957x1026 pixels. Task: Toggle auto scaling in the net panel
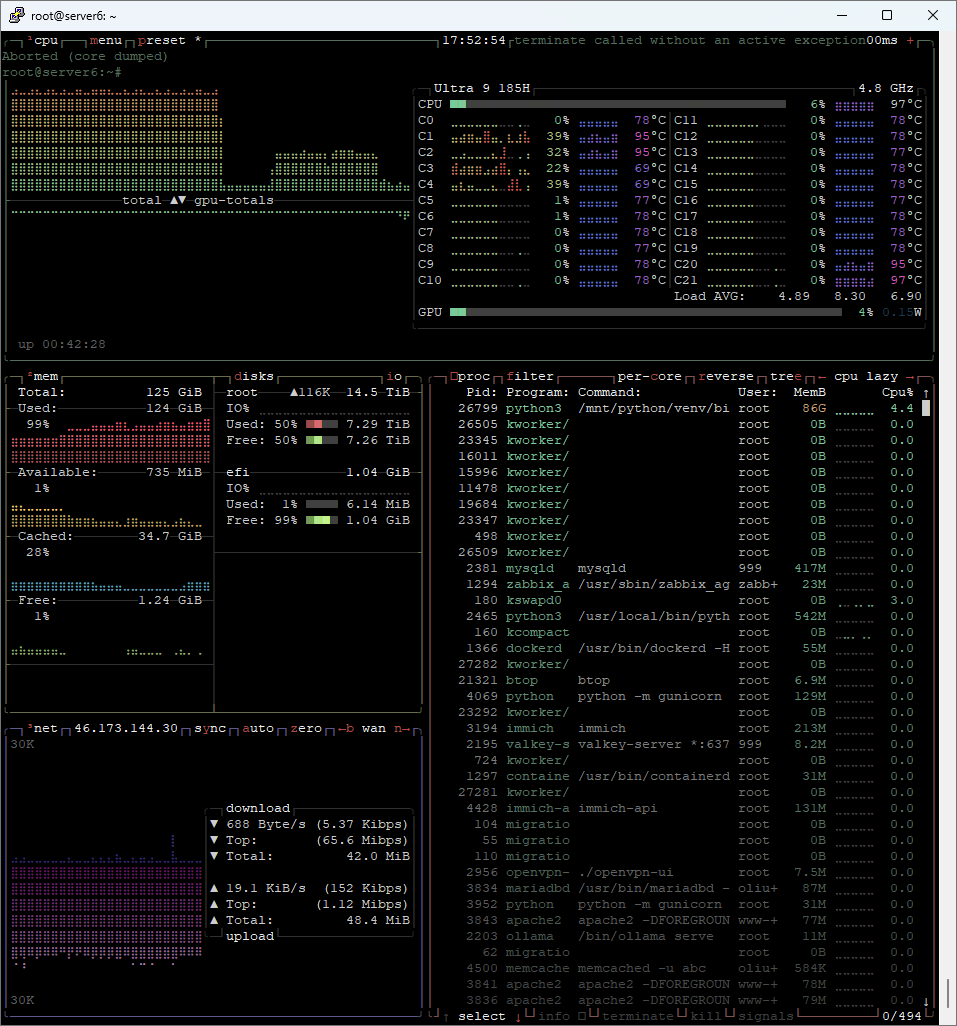[258, 729]
